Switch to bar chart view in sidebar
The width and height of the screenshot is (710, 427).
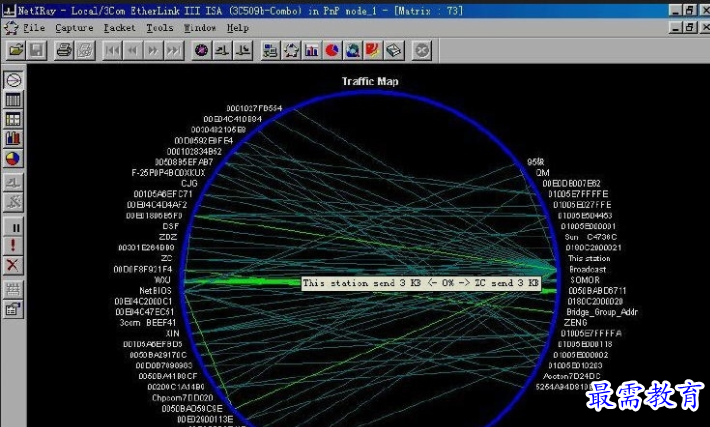click(14, 139)
